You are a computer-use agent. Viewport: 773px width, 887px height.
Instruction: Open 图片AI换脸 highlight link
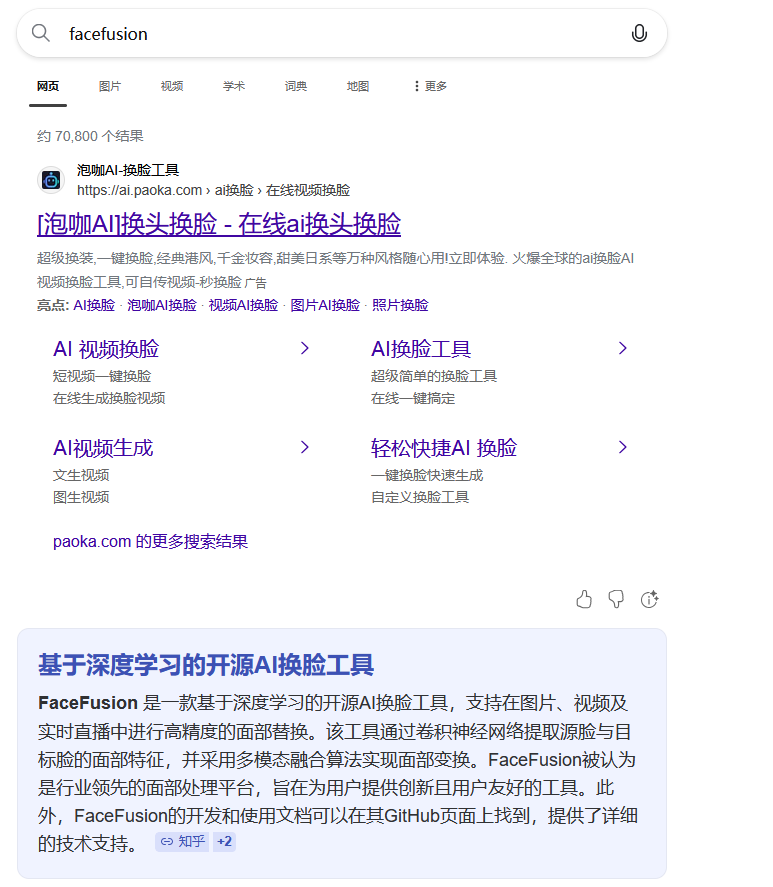[325, 305]
